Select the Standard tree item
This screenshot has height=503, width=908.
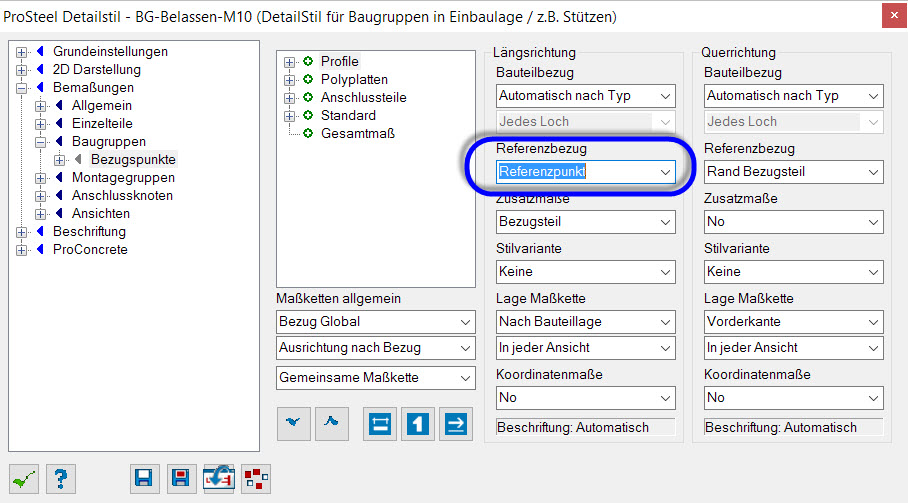pos(348,115)
